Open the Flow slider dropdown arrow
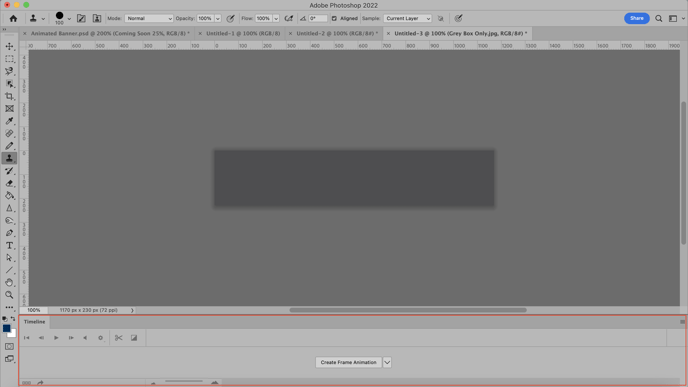The image size is (688, 387). point(276,18)
